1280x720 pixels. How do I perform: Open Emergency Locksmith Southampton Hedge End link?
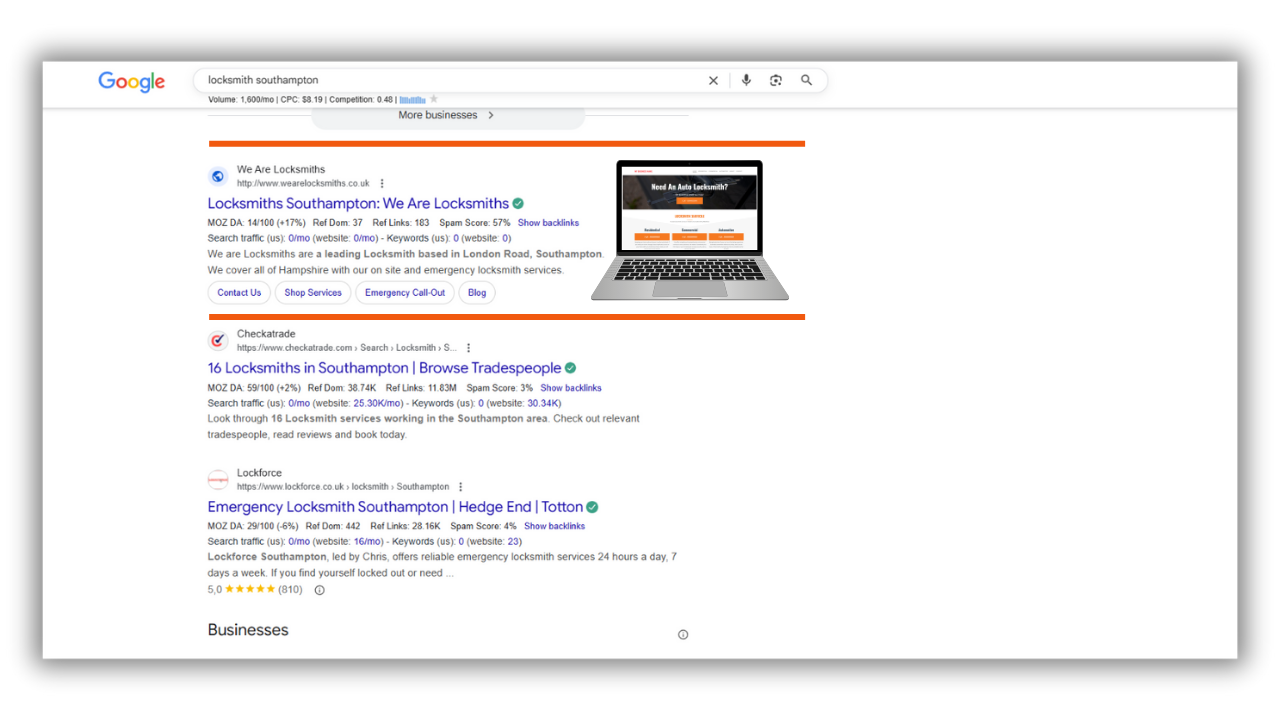point(395,507)
